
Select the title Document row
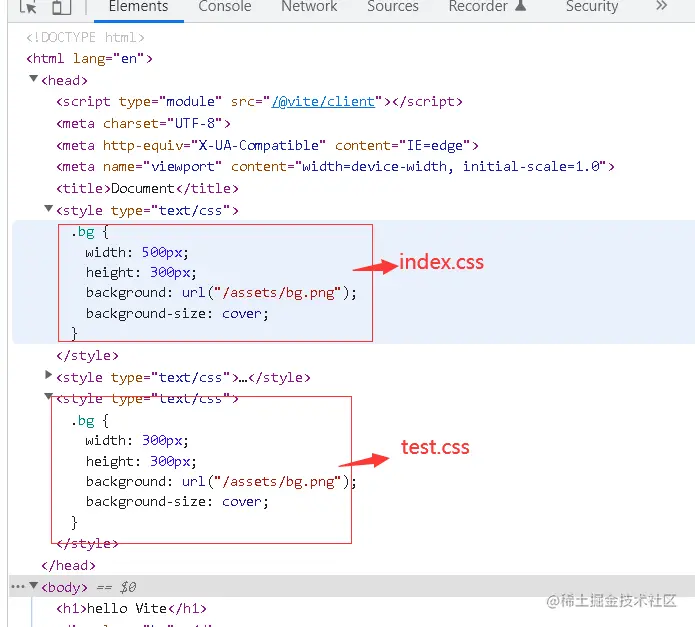(147, 189)
